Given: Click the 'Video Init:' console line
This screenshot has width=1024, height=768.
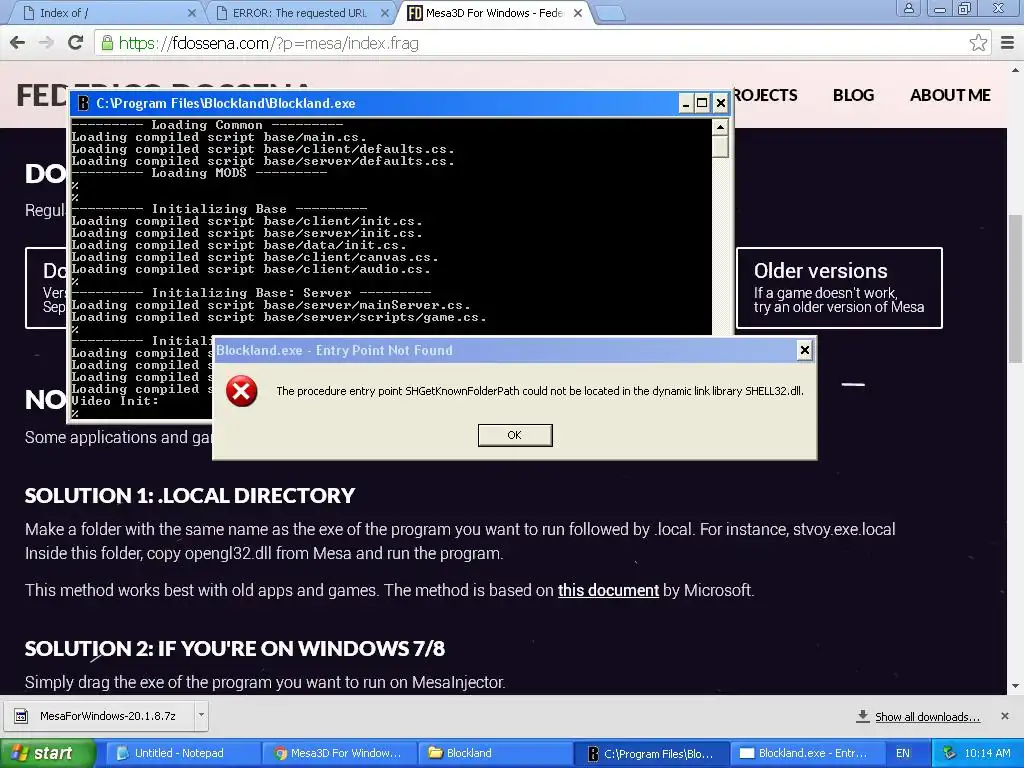Looking at the screenshot, I should coord(115,401).
